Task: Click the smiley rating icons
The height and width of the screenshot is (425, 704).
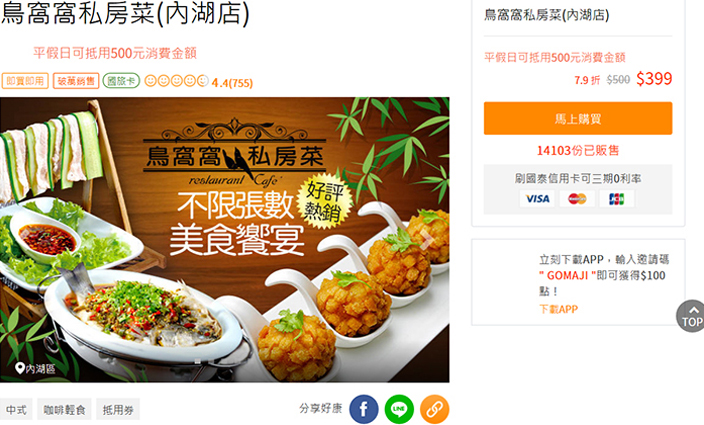Action: coord(176,81)
